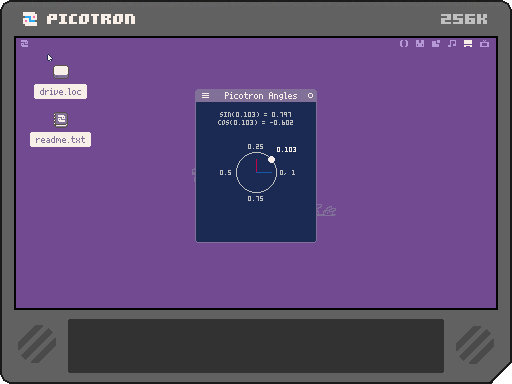Click the white angle handle on the circle
Image resolution: width=512 pixels, height=384 pixels.
[x=271, y=160]
